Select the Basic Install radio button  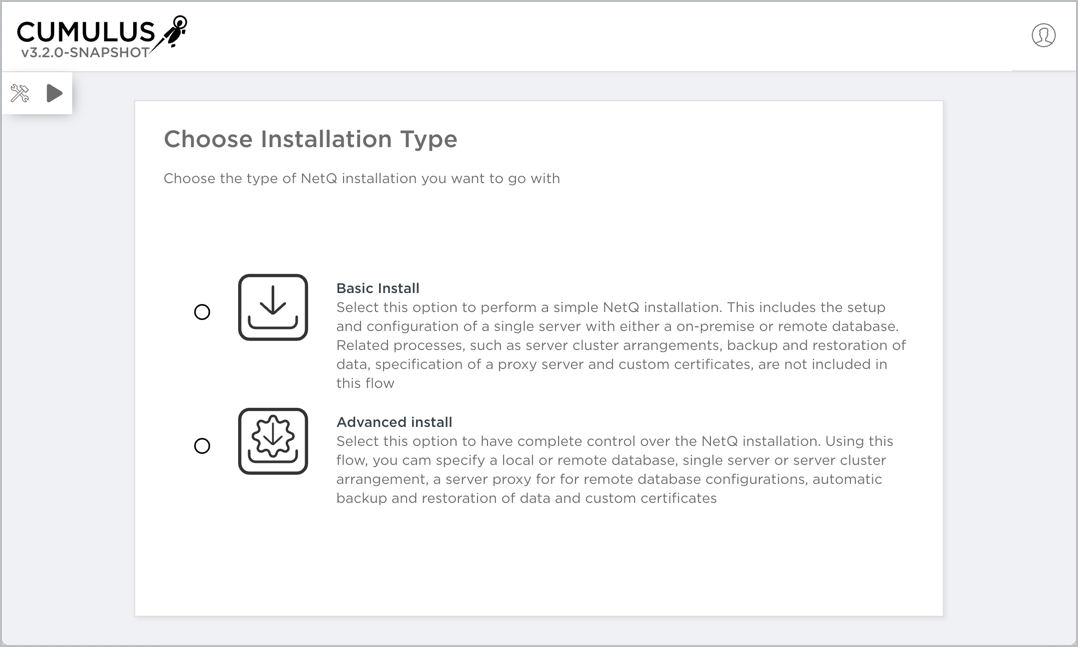202,312
